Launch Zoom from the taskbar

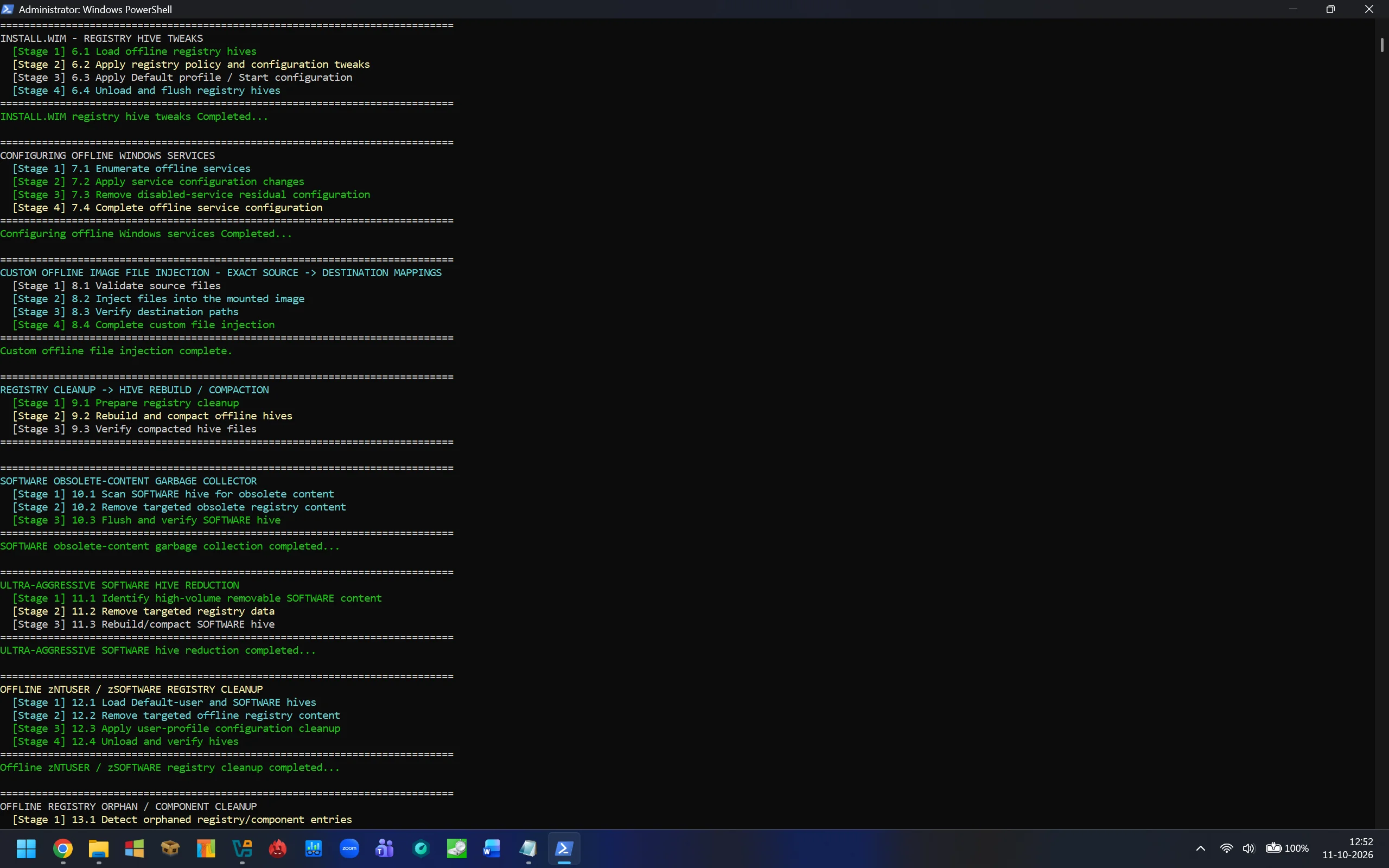tap(349, 848)
